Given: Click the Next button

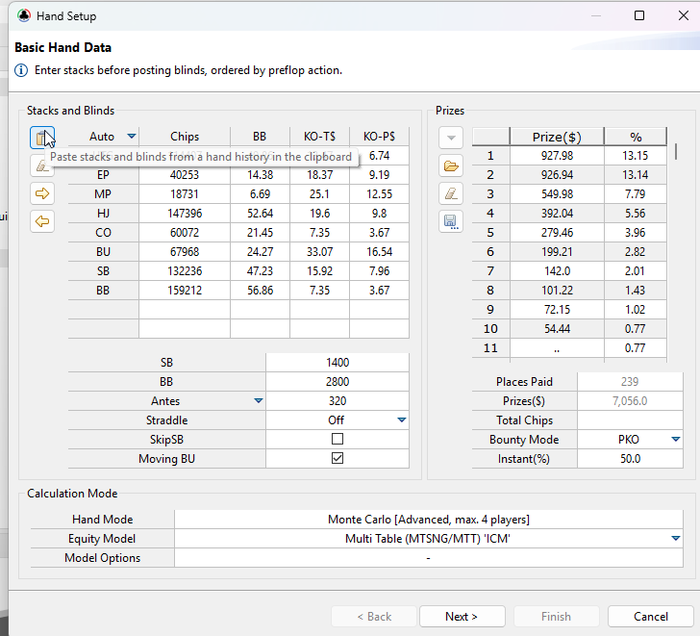Looking at the screenshot, I should tap(461, 617).
